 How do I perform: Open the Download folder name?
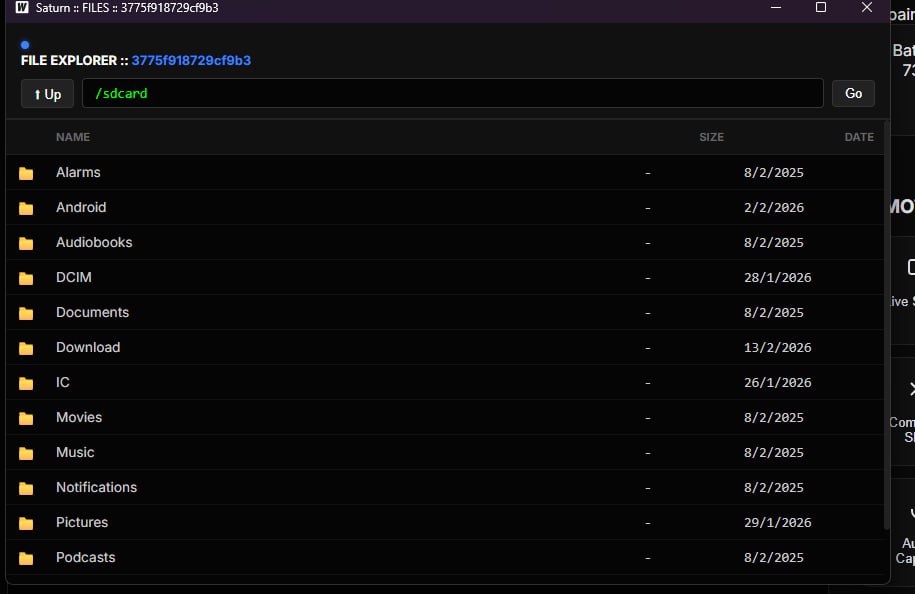88,347
